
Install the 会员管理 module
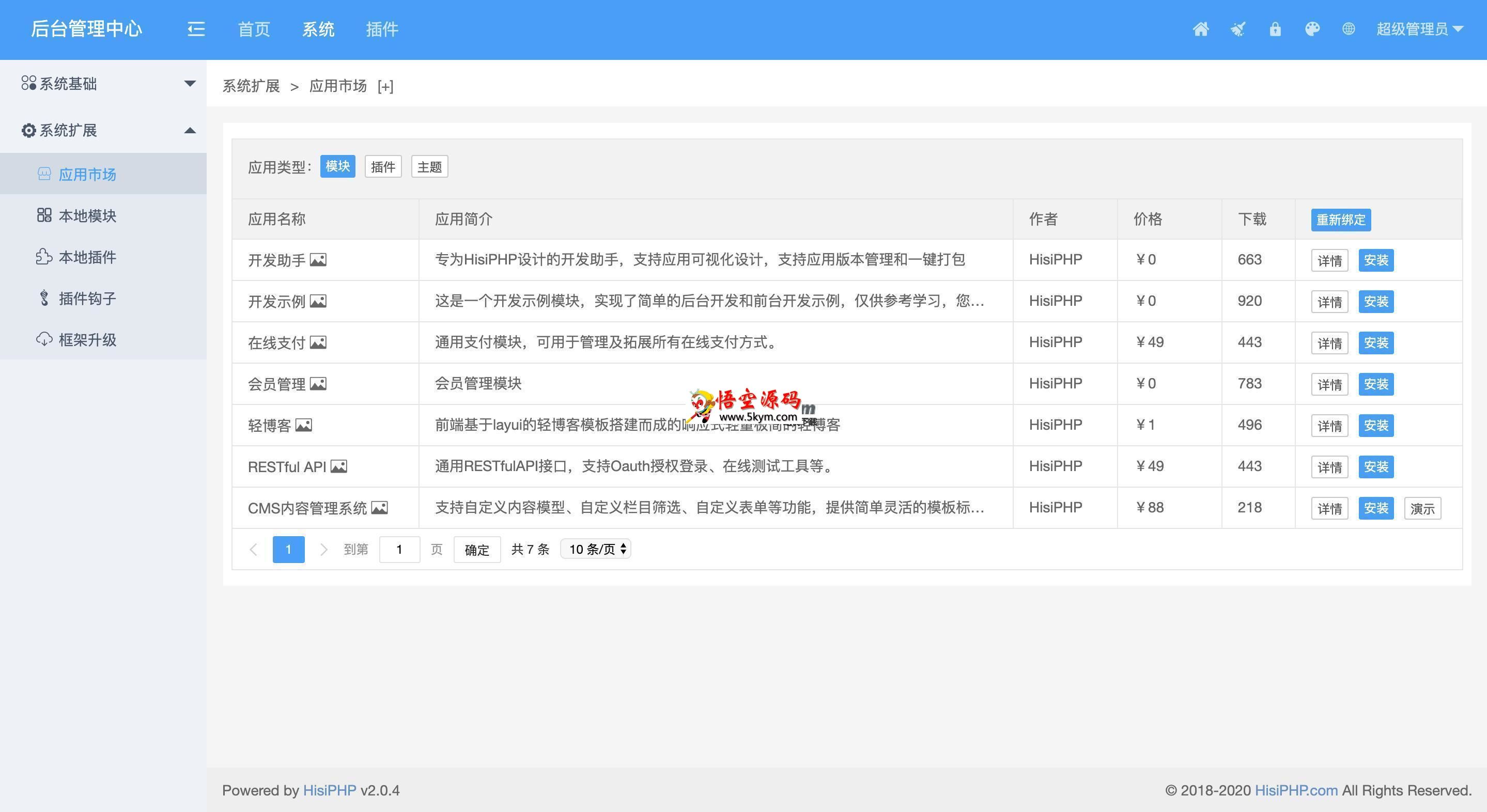pyautogui.click(x=1376, y=384)
